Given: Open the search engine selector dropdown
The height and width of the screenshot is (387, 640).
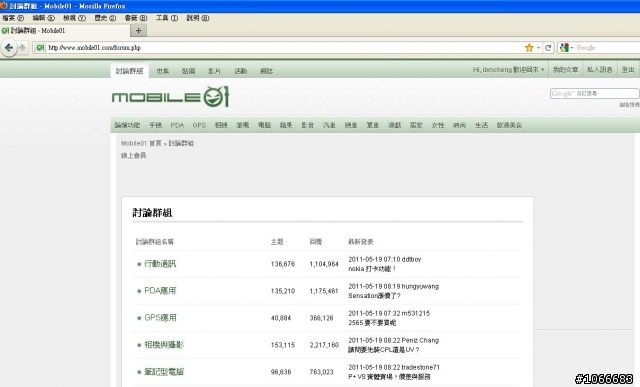Looking at the screenshot, I should point(572,48).
